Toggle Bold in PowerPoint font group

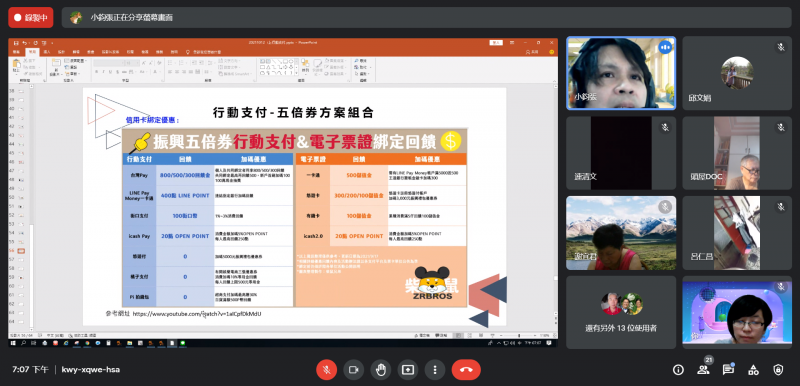pos(96,72)
